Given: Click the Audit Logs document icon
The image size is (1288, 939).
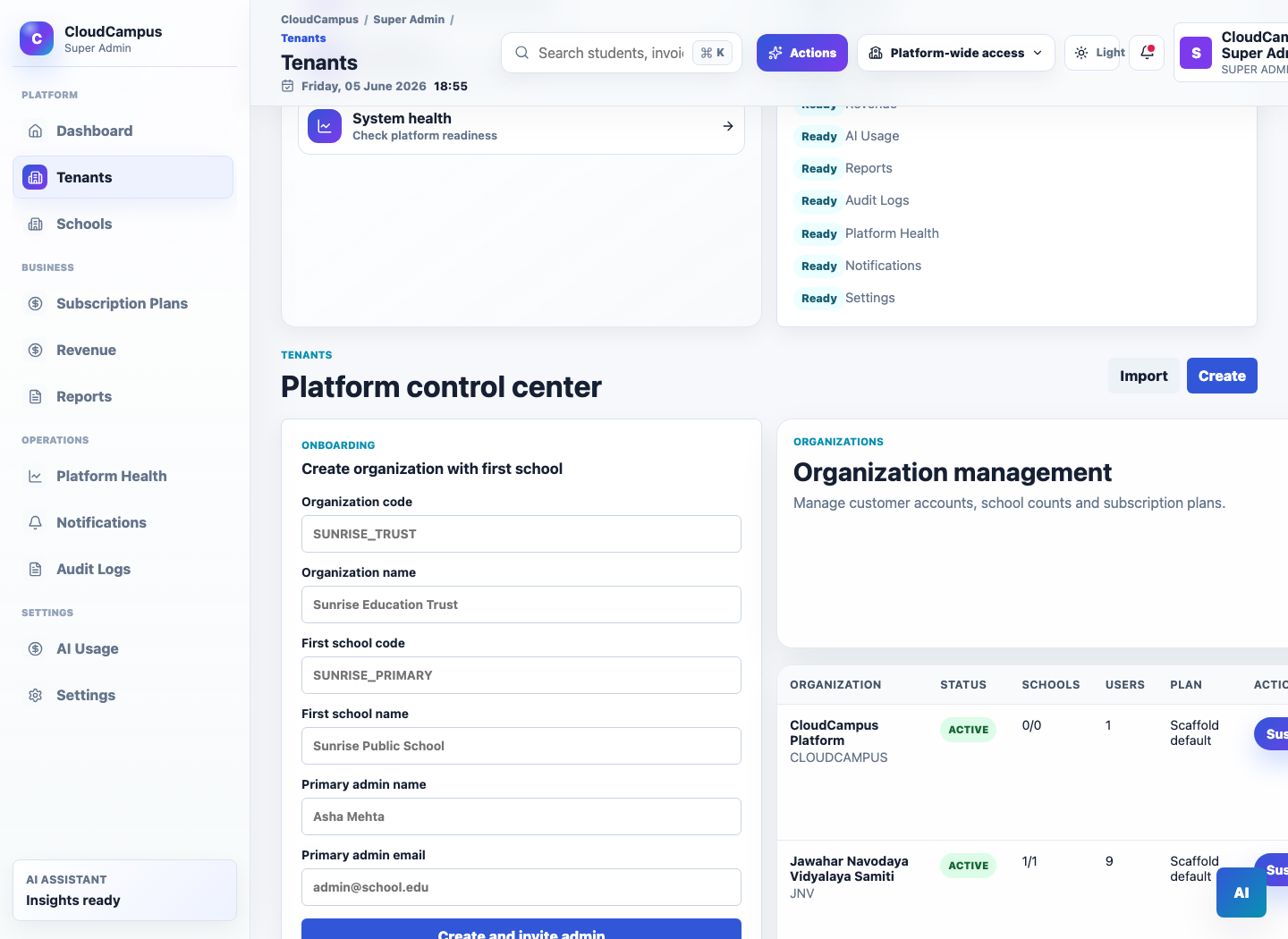Looking at the screenshot, I should [x=36, y=569].
